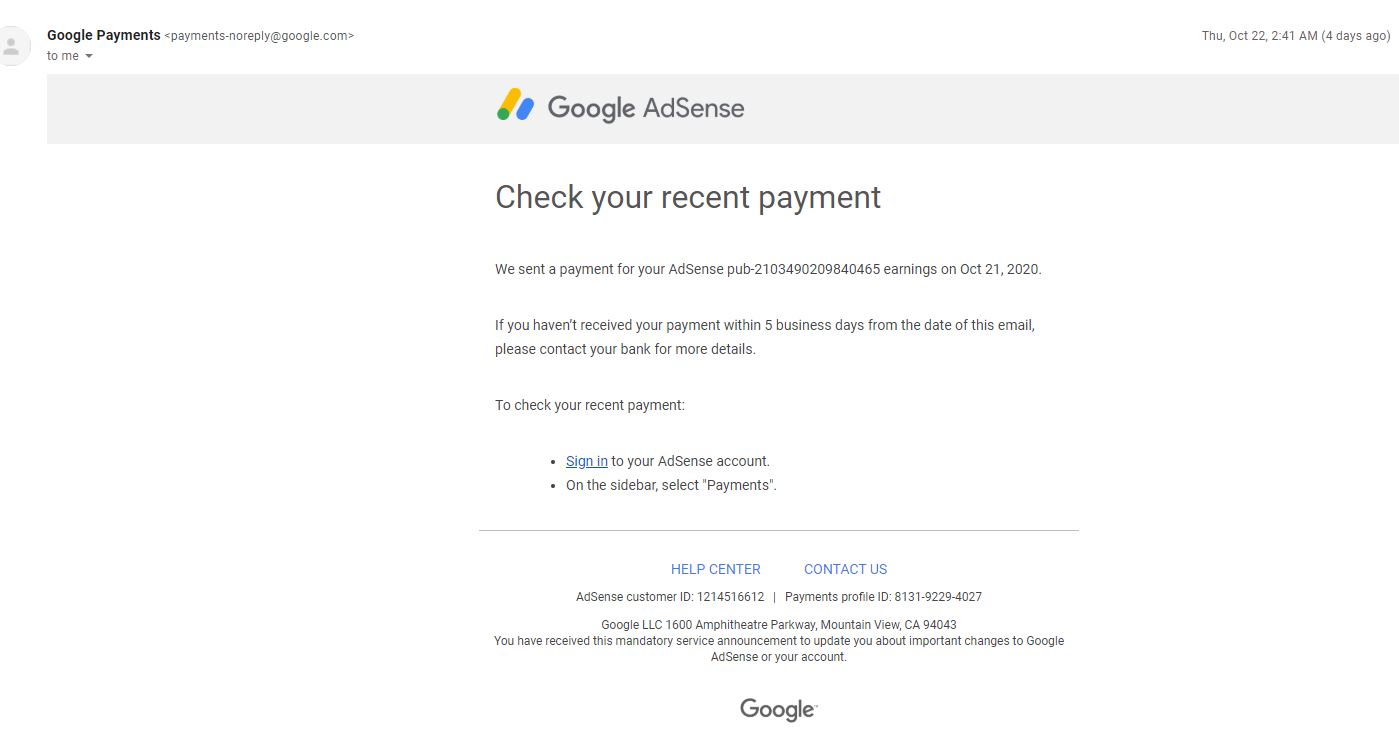This screenshot has height=740, width=1399.
Task: Click the Google LLC 1600 Amphitheatre Parkway address
Action: (x=779, y=625)
